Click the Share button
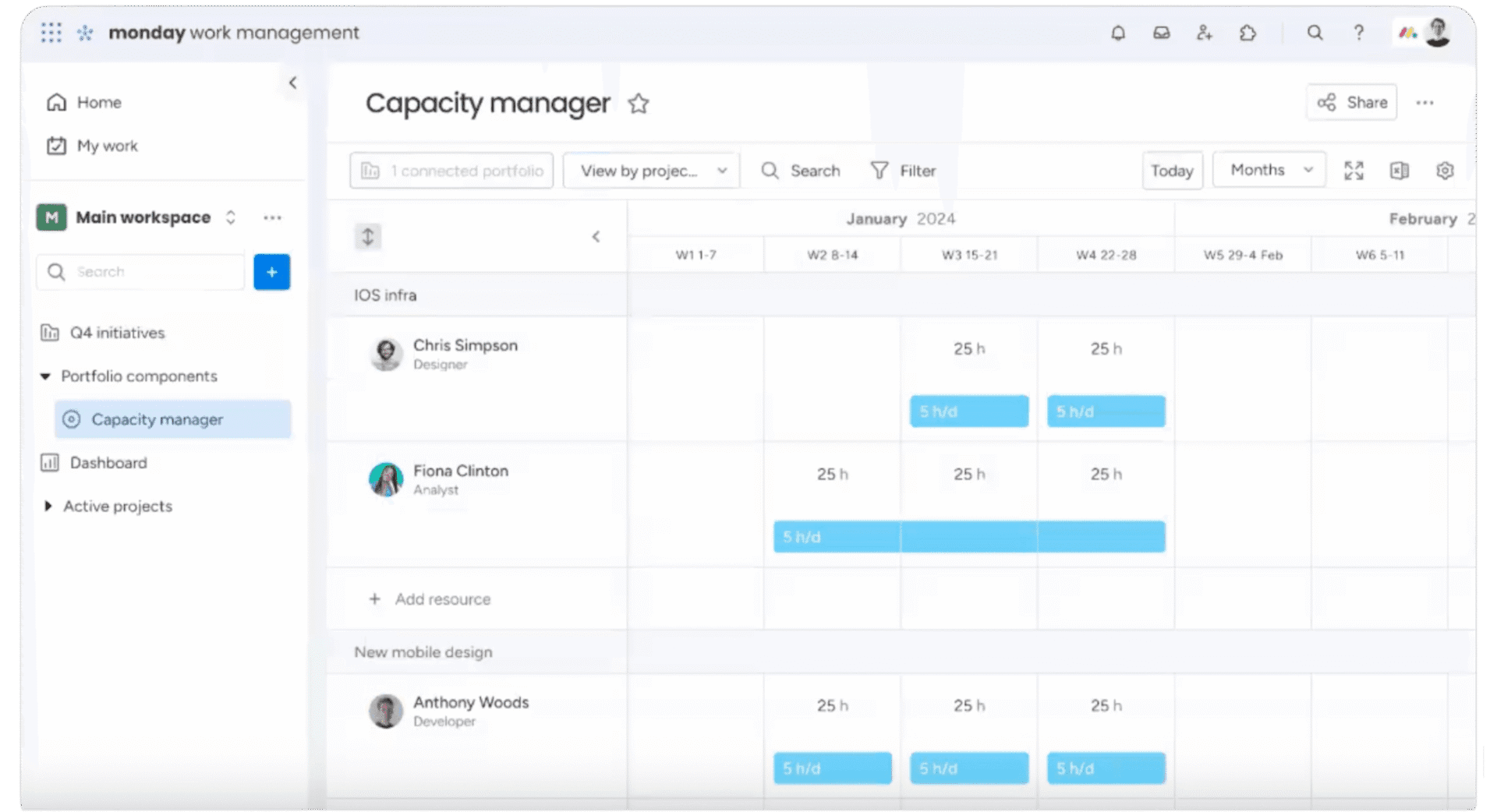This screenshot has height=812, width=1497. click(x=1350, y=102)
